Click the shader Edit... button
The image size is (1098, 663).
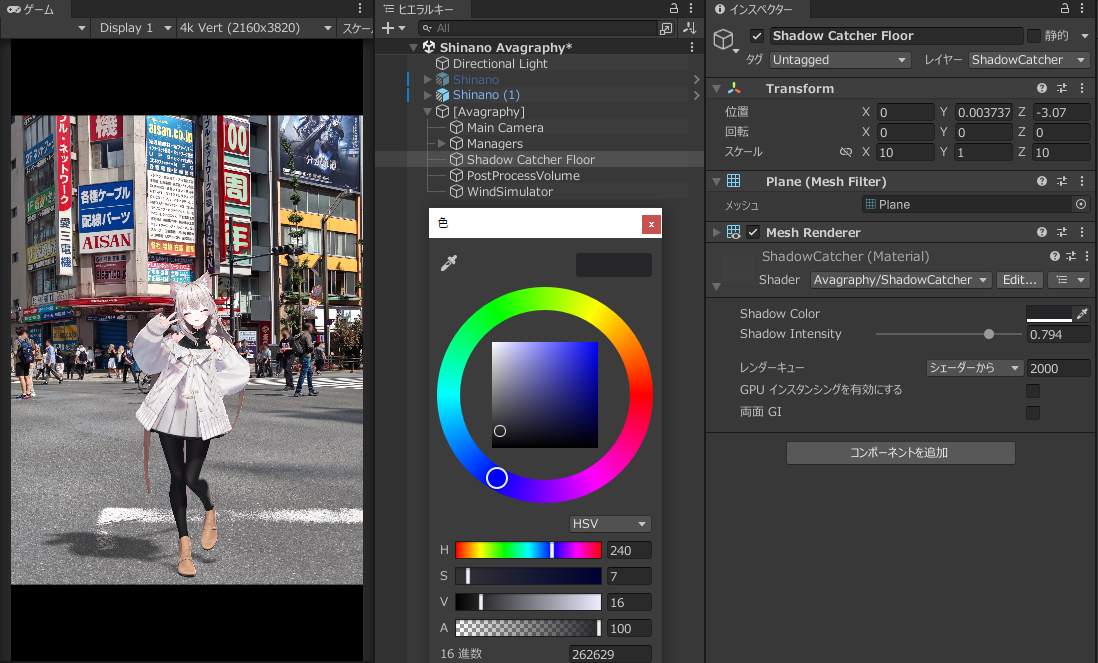click(1019, 280)
